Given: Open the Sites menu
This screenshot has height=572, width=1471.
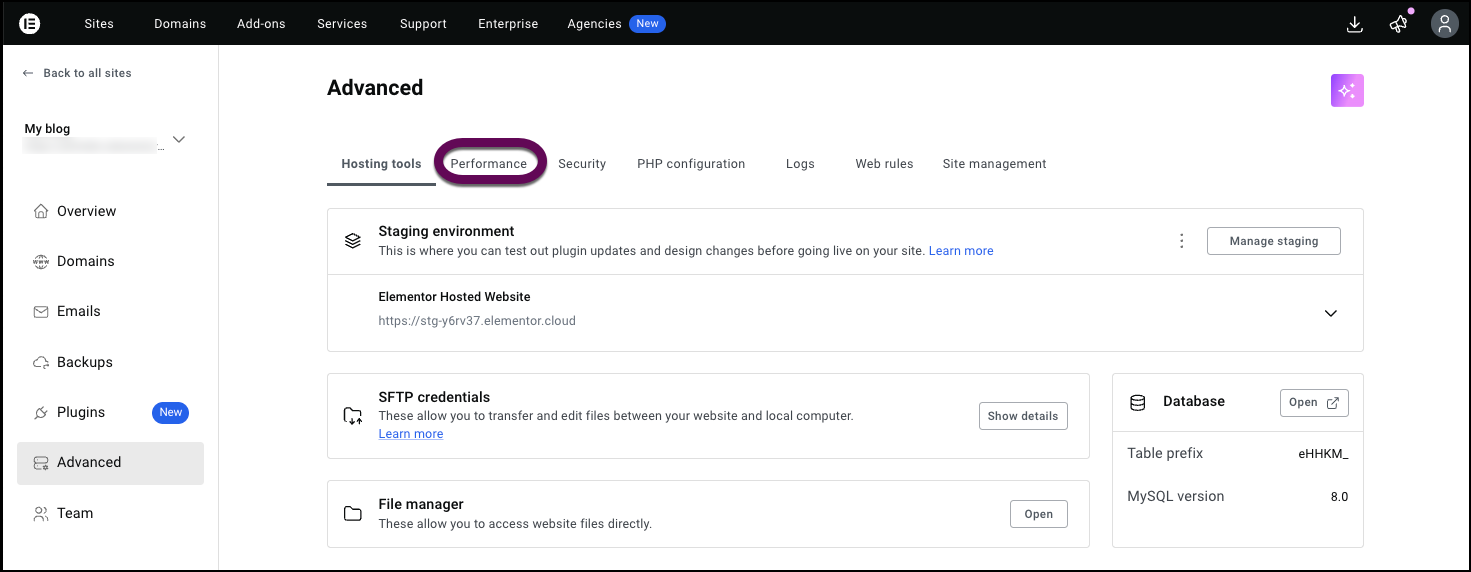Looking at the screenshot, I should coord(99,24).
